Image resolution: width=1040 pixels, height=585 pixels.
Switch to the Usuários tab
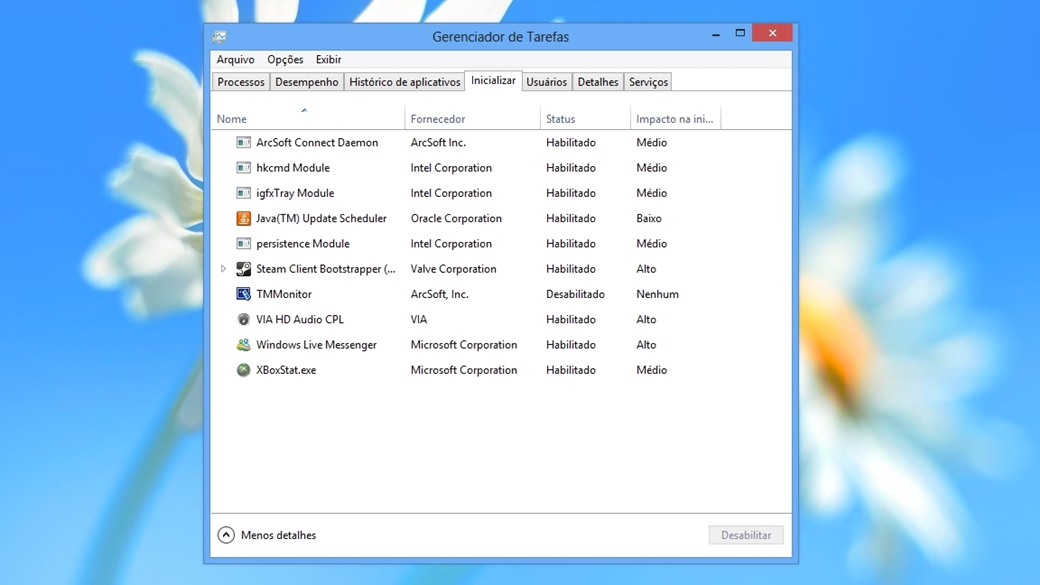click(x=547, y=82)
